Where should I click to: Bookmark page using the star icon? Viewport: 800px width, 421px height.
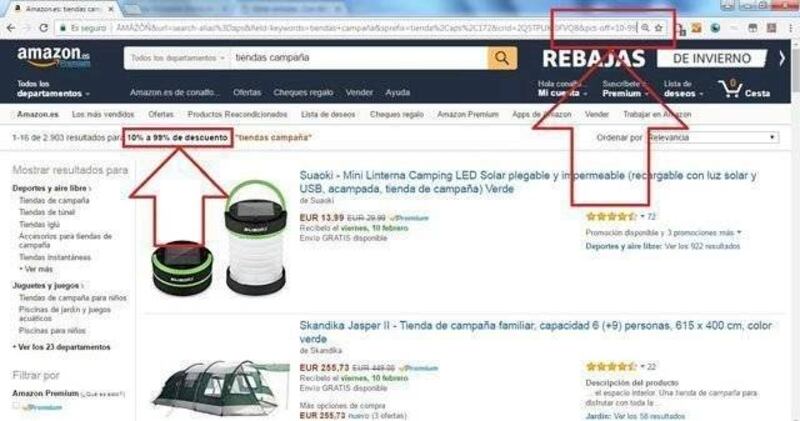tap(659, 28)
